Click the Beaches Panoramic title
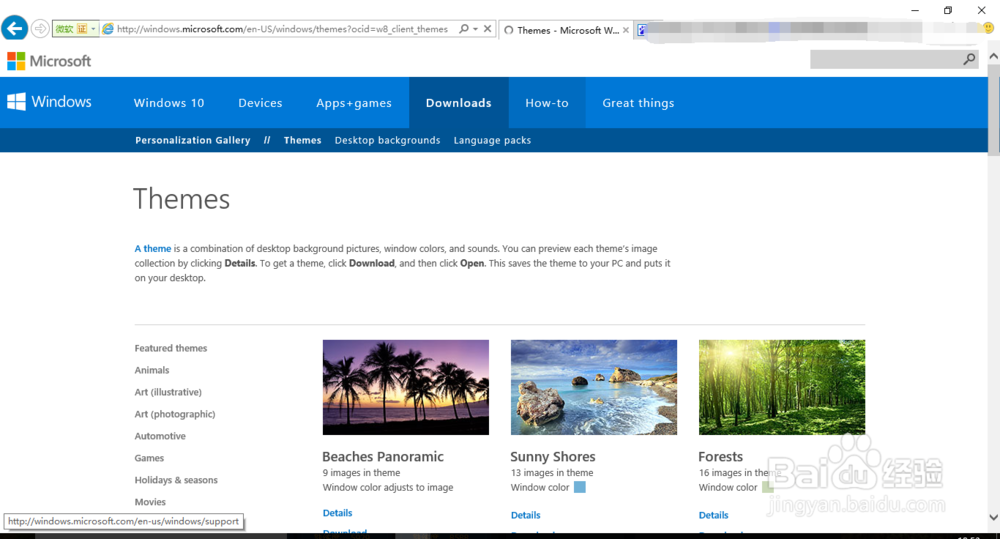 [383, 457]
